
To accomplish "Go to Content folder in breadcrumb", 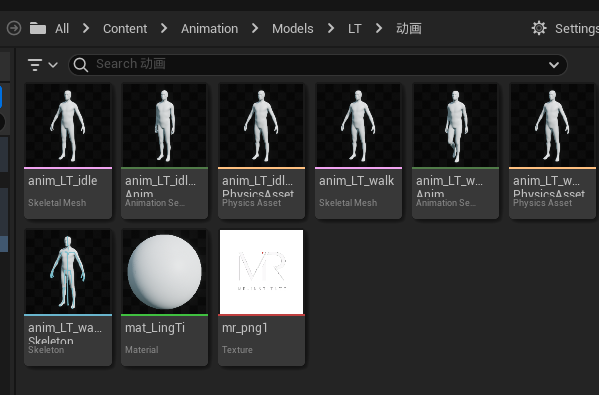I will 125,29.
